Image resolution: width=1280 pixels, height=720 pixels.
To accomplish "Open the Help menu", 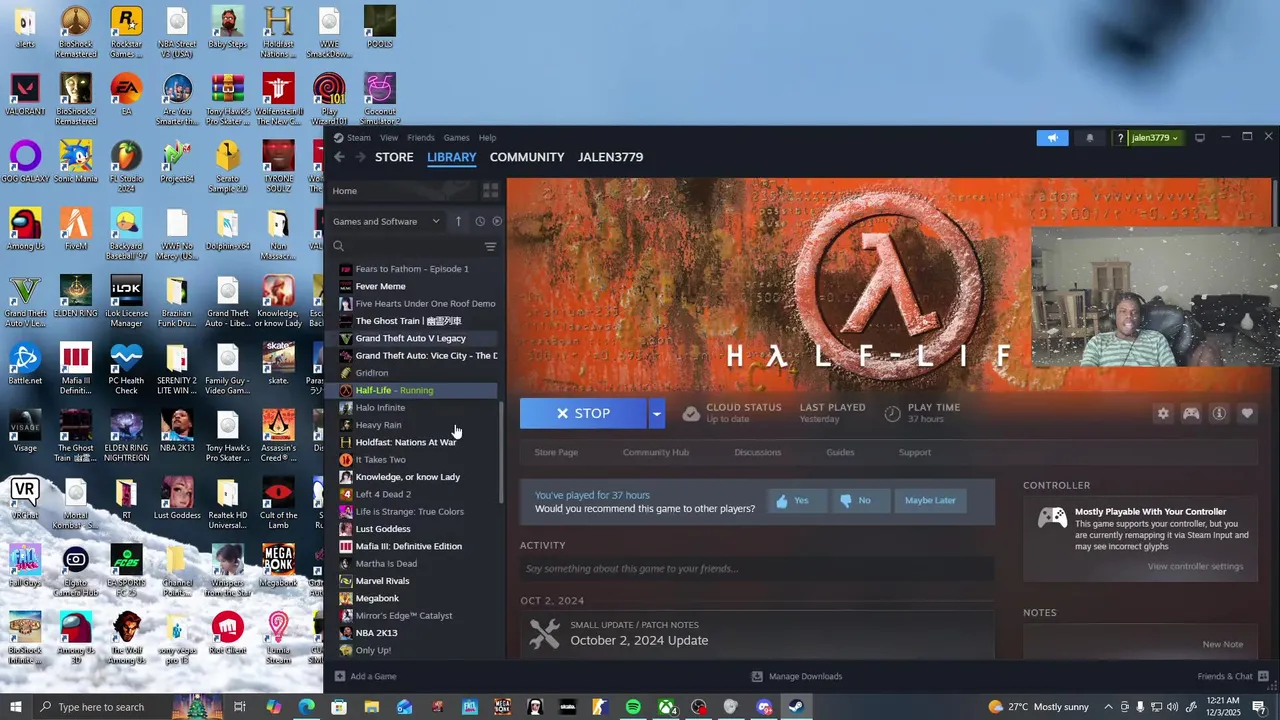I will (487, 138).
